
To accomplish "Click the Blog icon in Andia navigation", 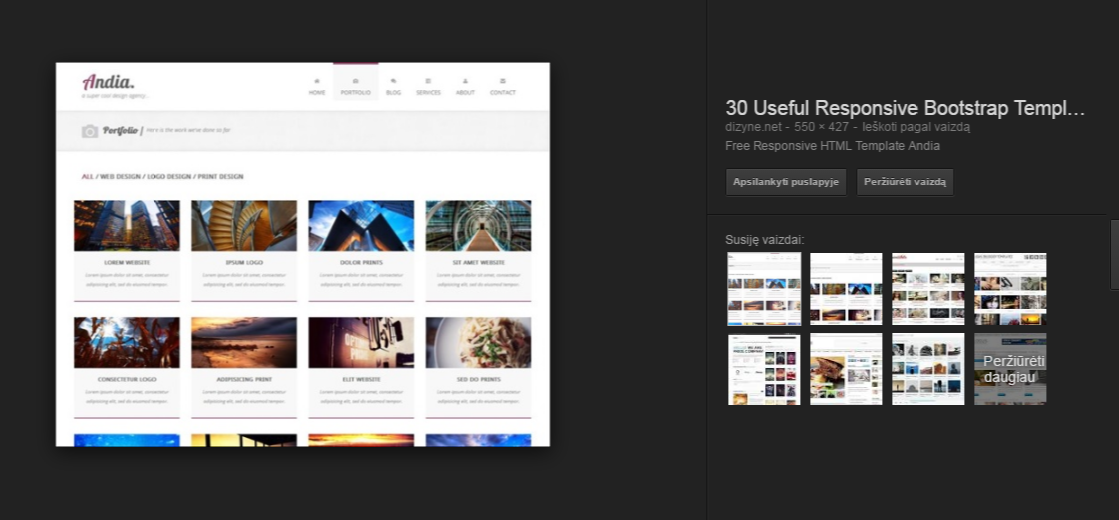I will coord(393,81).
